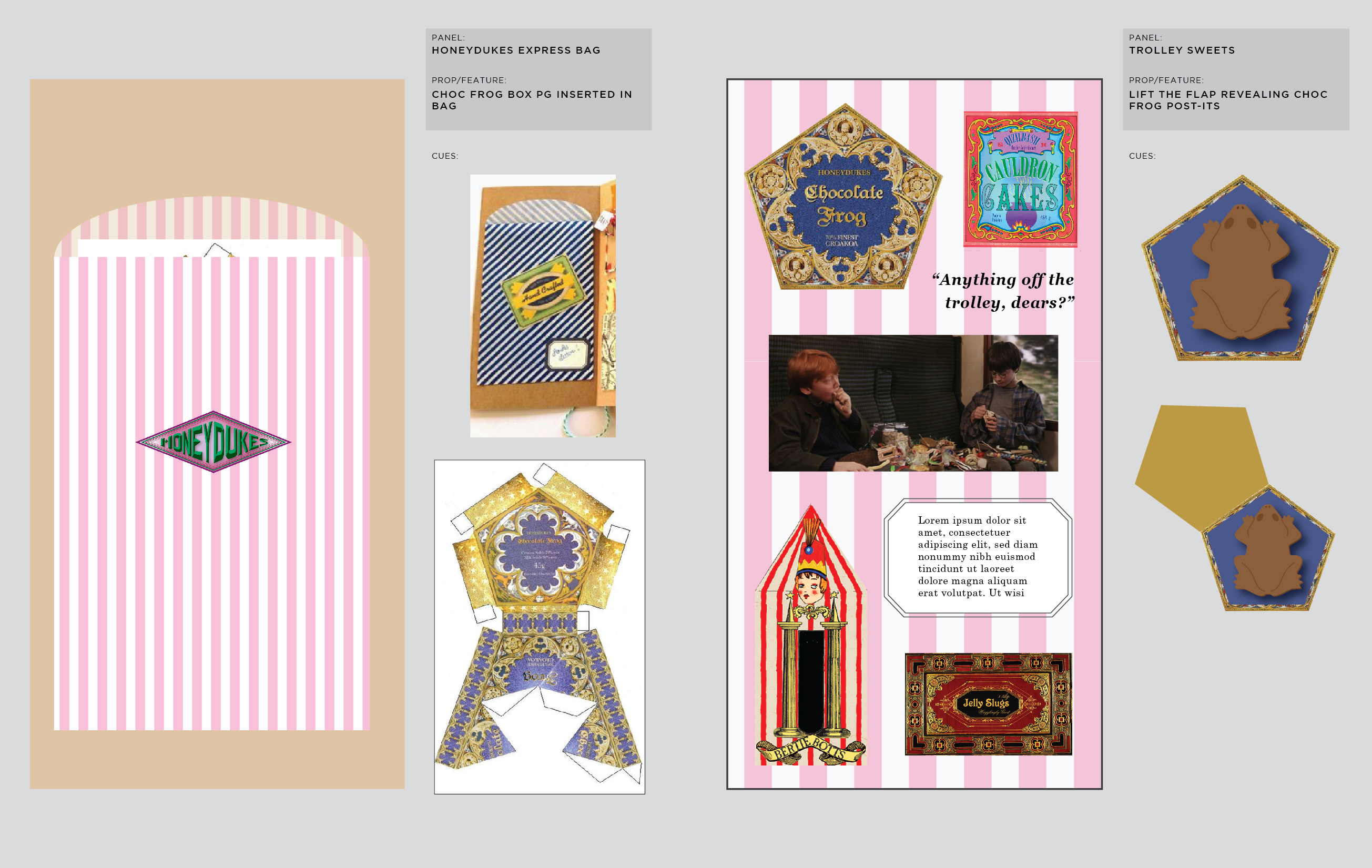Click the Lorem ipsum text frame
The image size is (1372, 868).
(978, 558)
